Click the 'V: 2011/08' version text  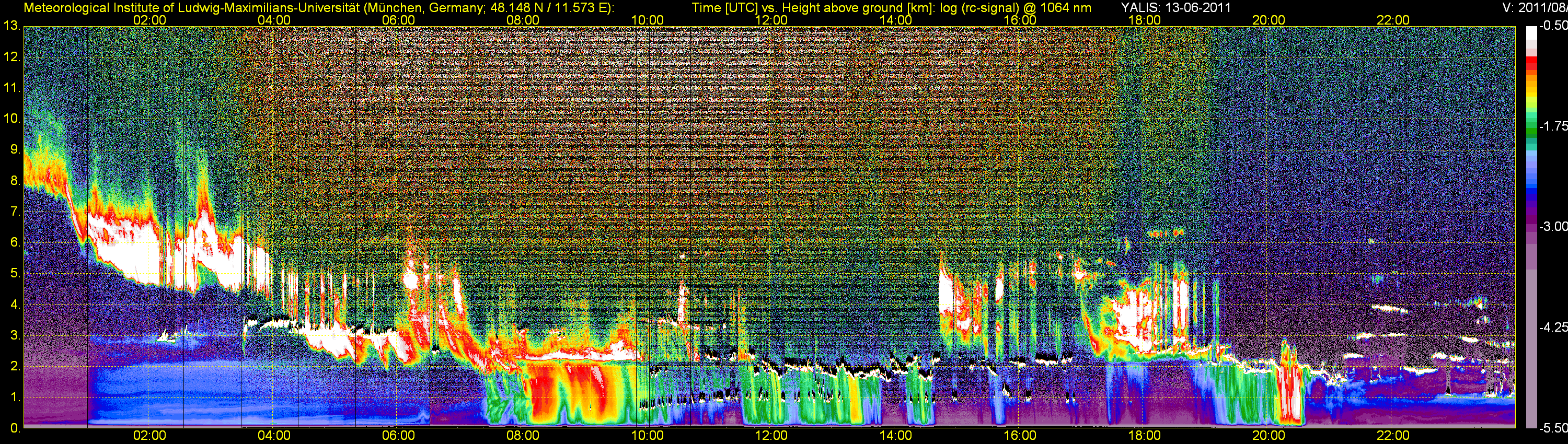click(x=1535, y=8)
